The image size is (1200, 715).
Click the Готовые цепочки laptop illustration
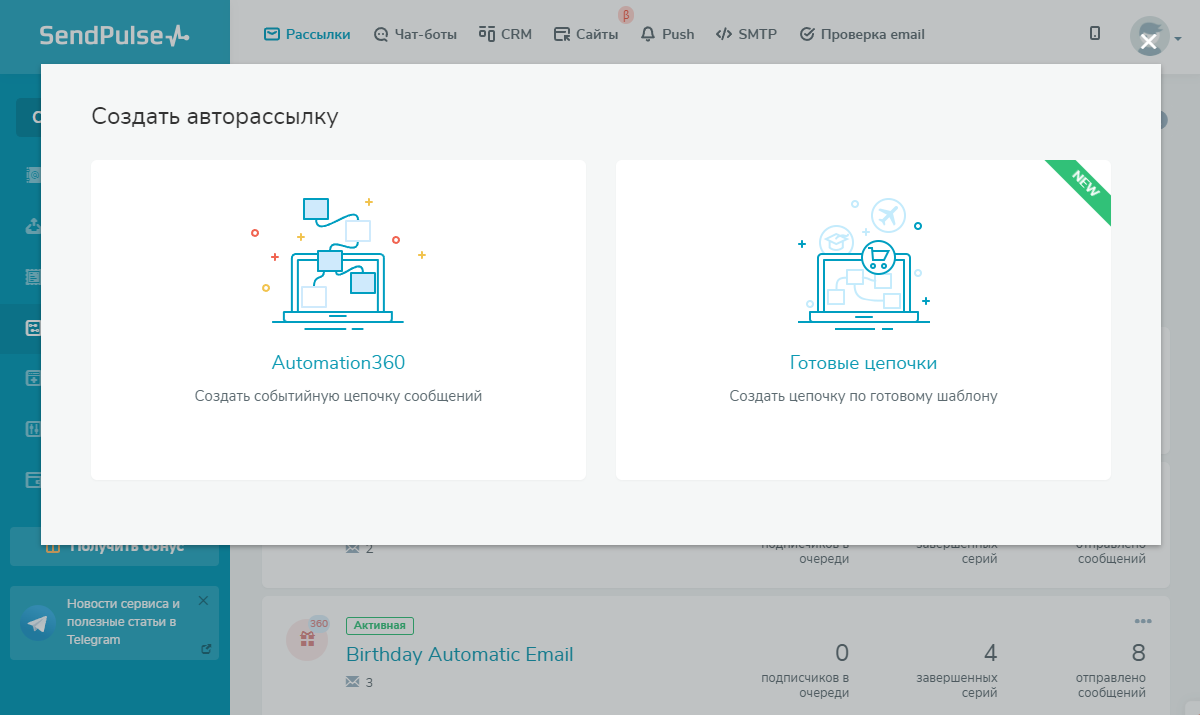863,263
